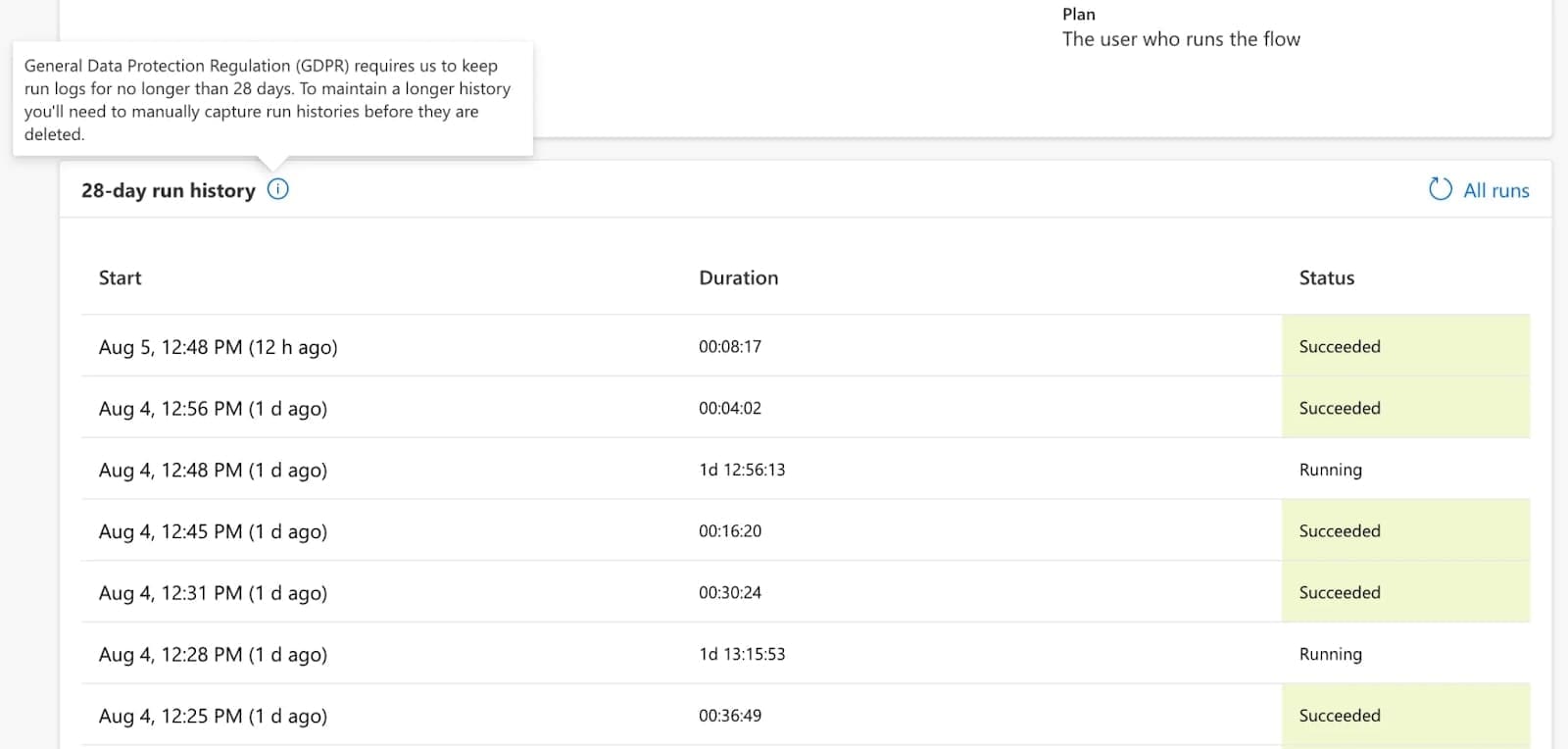Click the 00:04:02 duration cell

coord(730,408)
